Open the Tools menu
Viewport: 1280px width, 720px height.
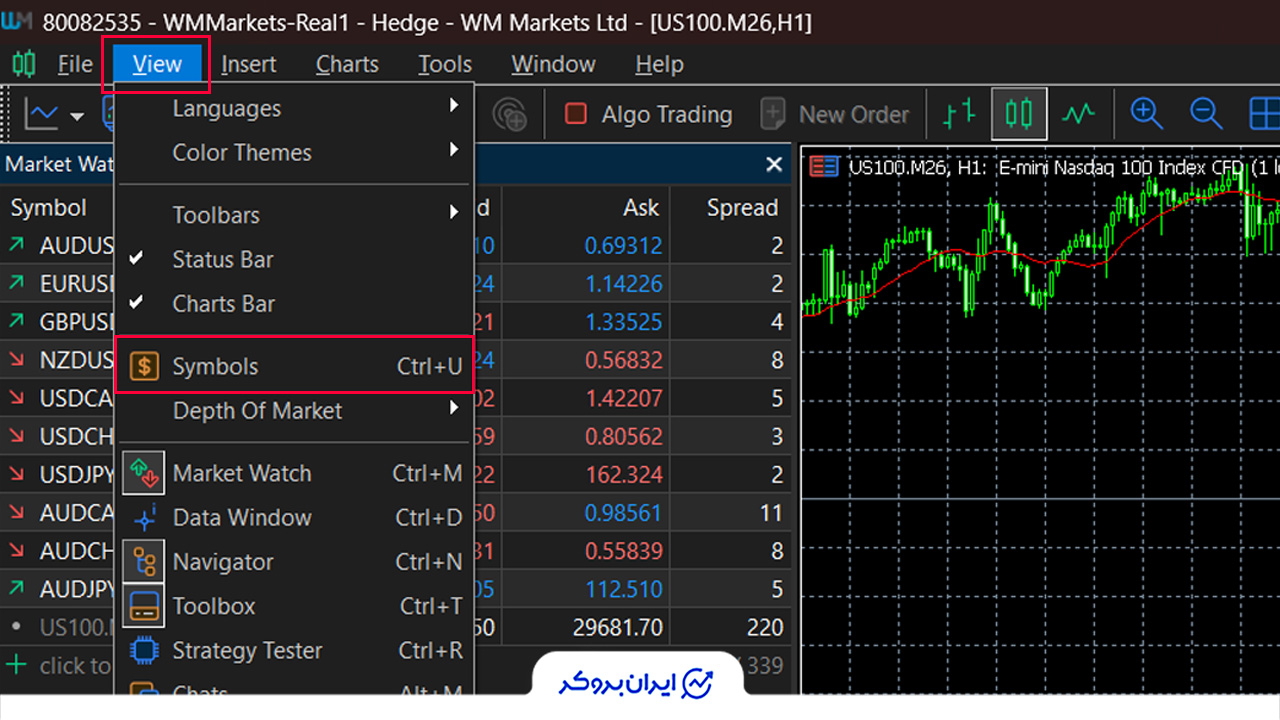click(x=445, y=64)
